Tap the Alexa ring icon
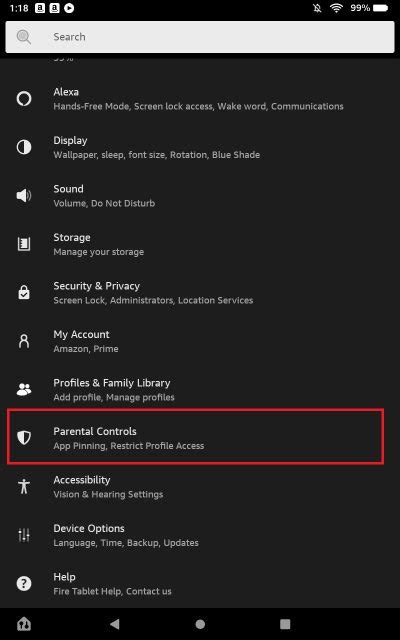Image resolution: width=400 pixels, height=640 pixels. coord(24,99)
